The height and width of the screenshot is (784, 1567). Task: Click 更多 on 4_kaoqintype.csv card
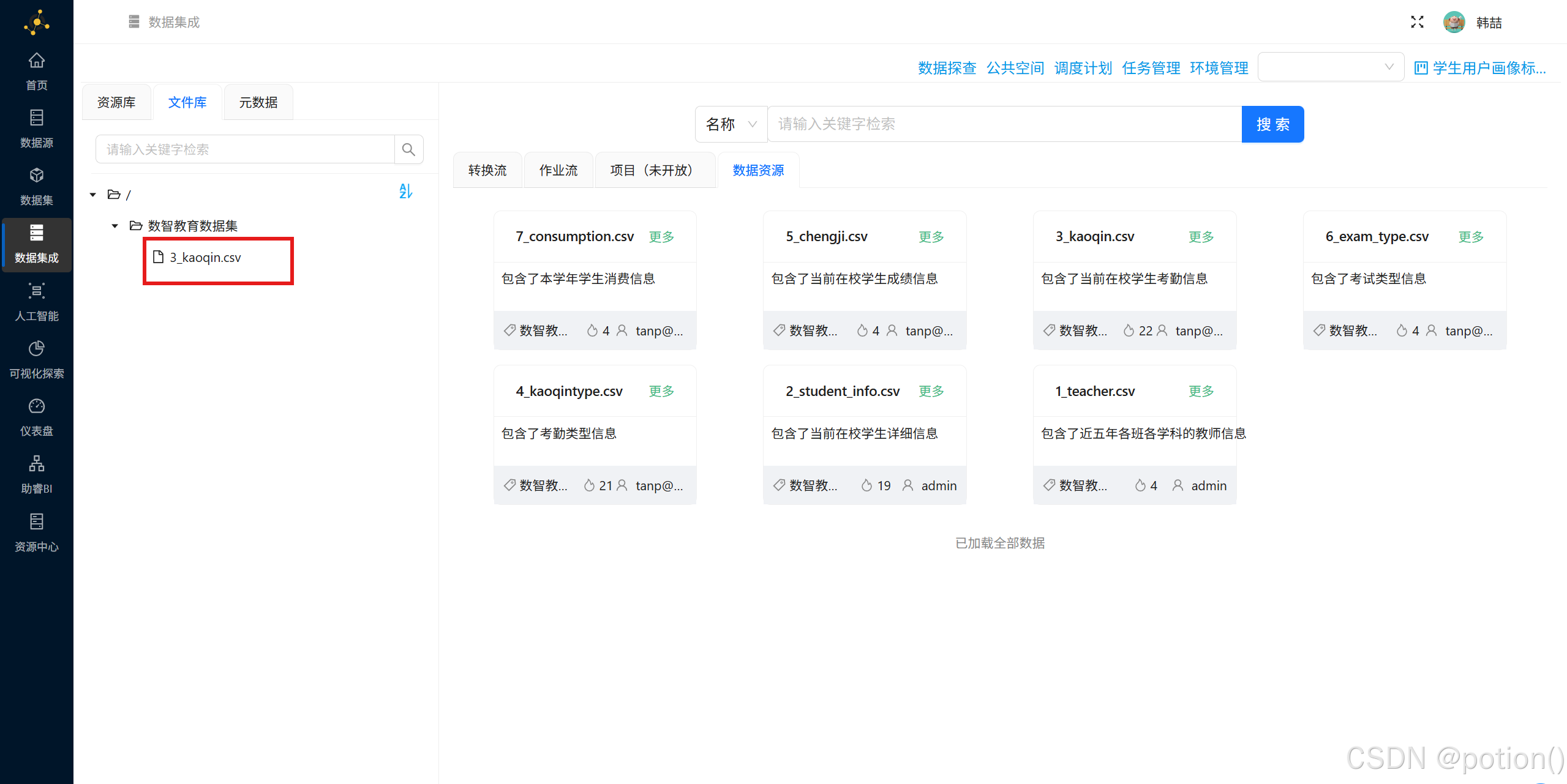click(x=662, y=391)
